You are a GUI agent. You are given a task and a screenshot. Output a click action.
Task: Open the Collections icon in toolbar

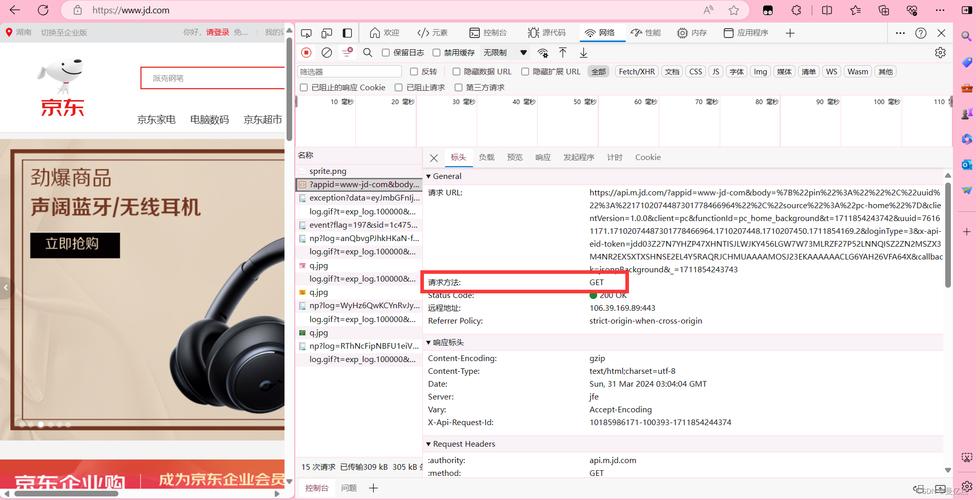[x=884, y=10]
